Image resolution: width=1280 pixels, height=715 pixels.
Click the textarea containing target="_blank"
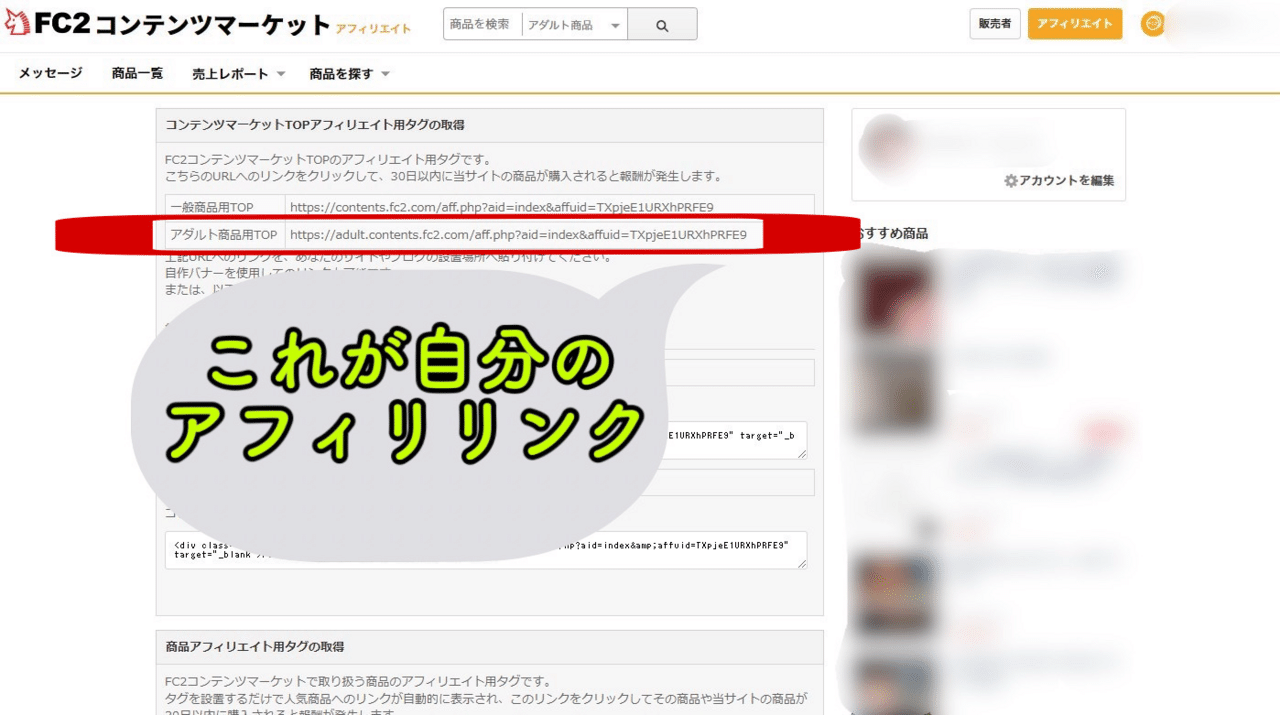point(486,550)
